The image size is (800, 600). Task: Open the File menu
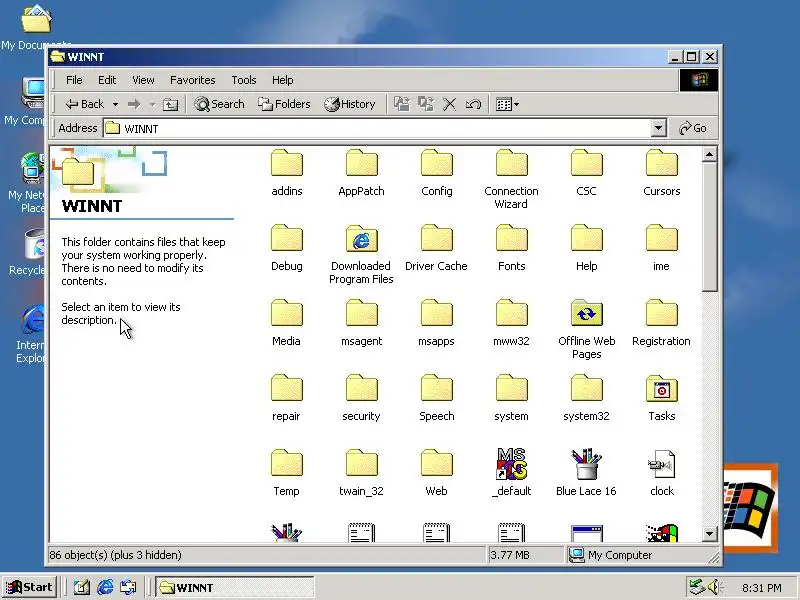[x=74, y=80]
